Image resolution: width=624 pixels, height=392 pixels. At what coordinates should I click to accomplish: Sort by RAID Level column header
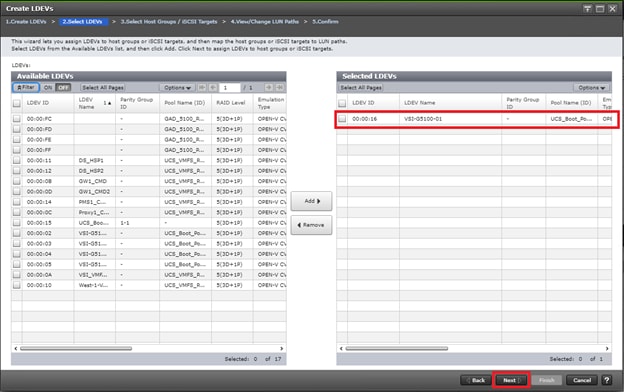pos(232,103)
